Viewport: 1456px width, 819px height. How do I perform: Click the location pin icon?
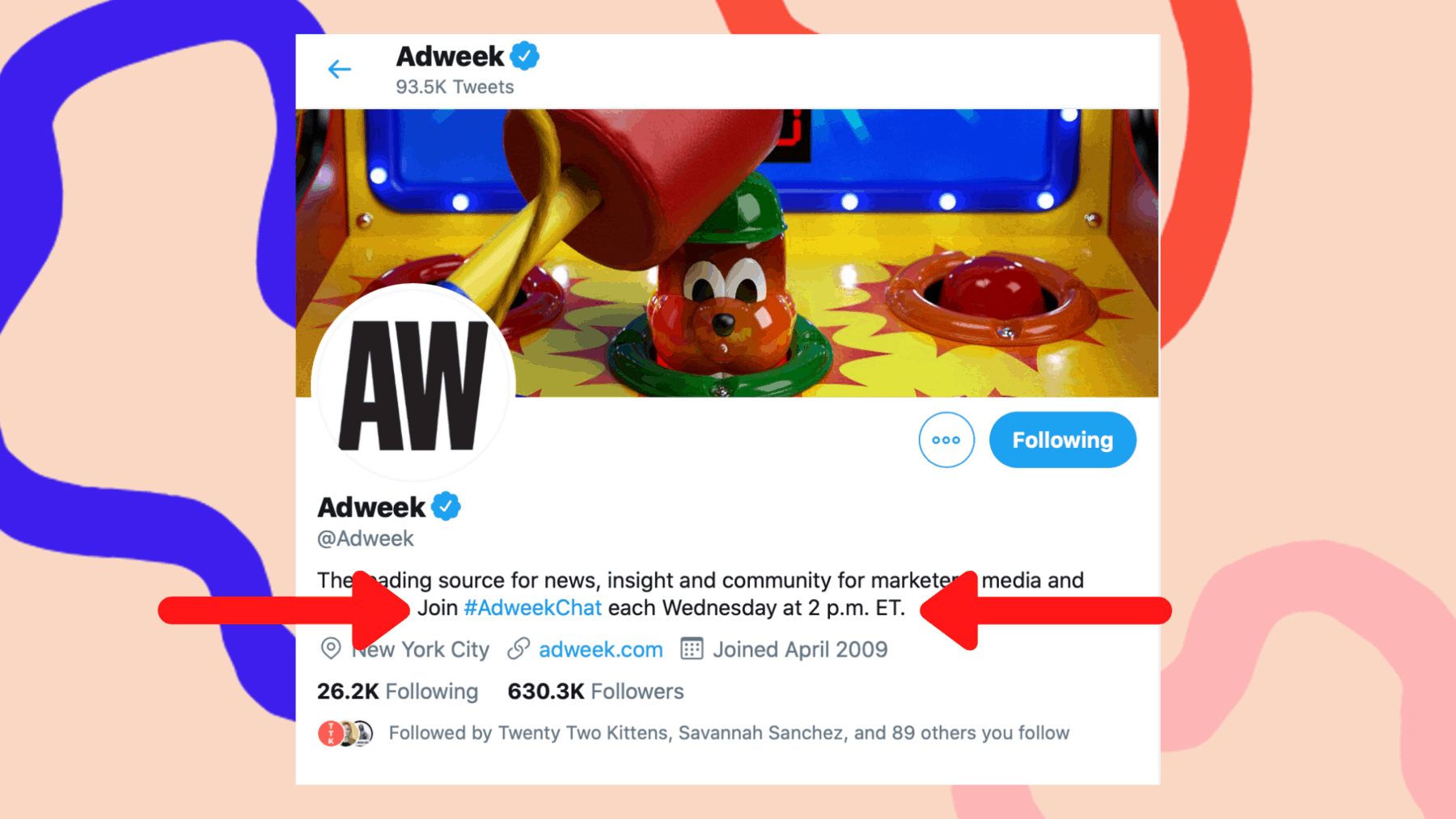pos(330,648)
